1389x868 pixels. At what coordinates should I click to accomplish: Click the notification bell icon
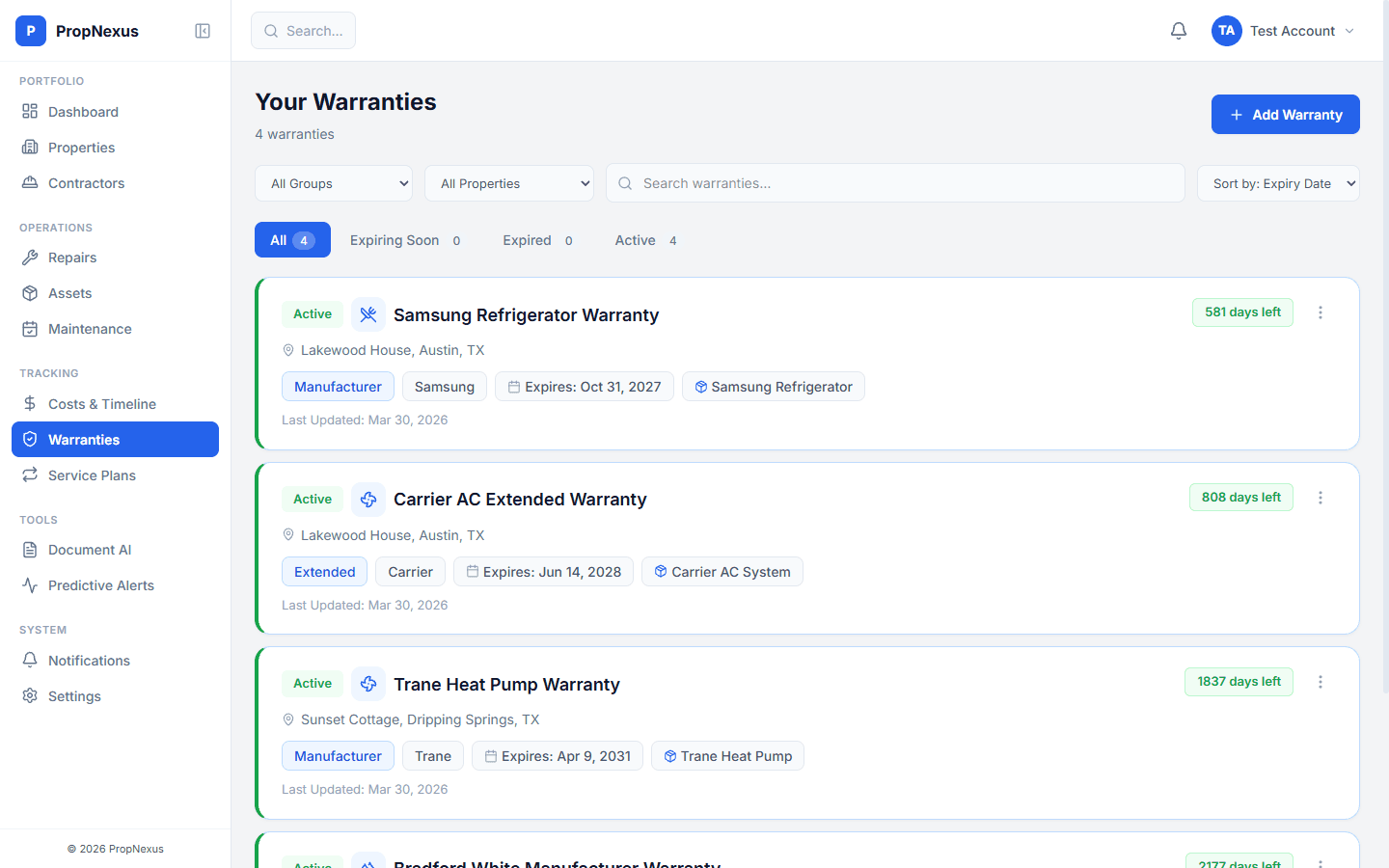click(1178, 30)
